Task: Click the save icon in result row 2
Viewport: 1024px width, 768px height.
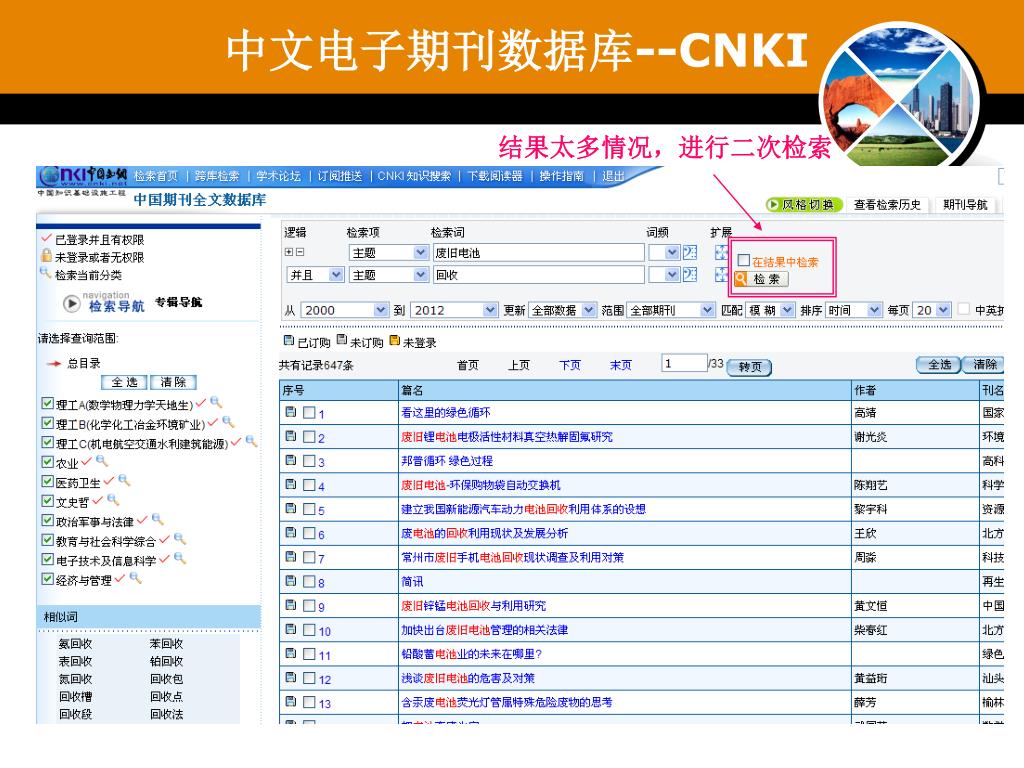Action: coord(291,436)
